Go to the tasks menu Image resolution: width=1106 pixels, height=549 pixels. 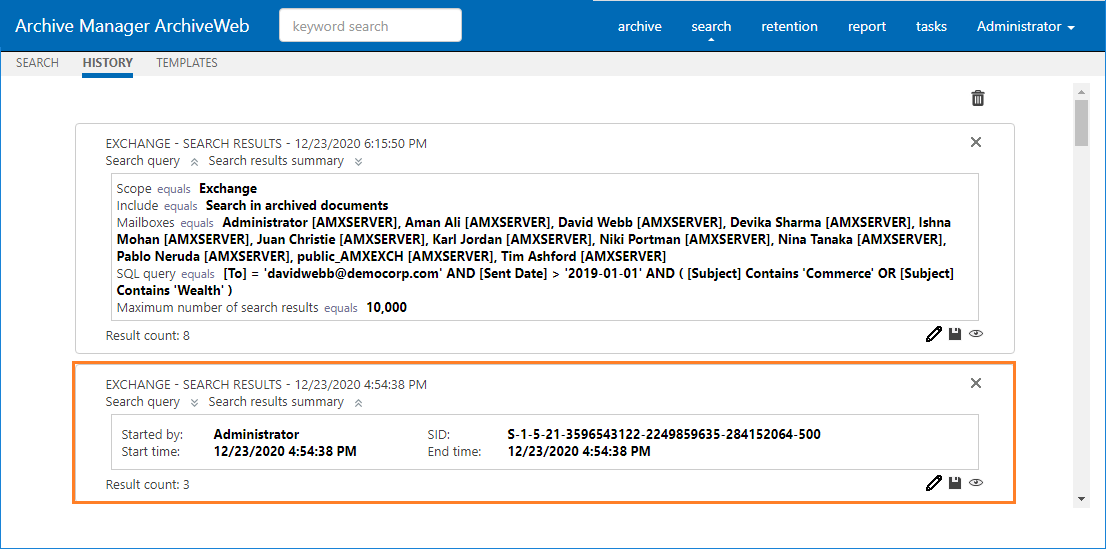point(931,27)
